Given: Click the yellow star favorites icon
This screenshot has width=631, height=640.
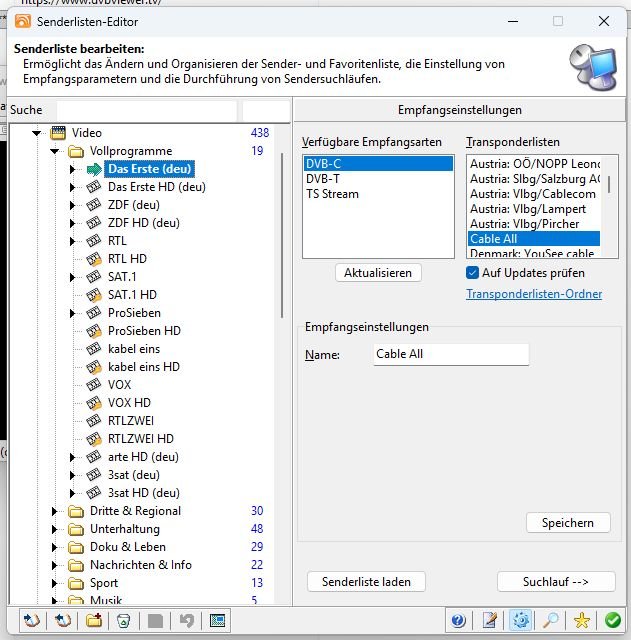Looking at the screenshot, I should (x=582, y=620).
